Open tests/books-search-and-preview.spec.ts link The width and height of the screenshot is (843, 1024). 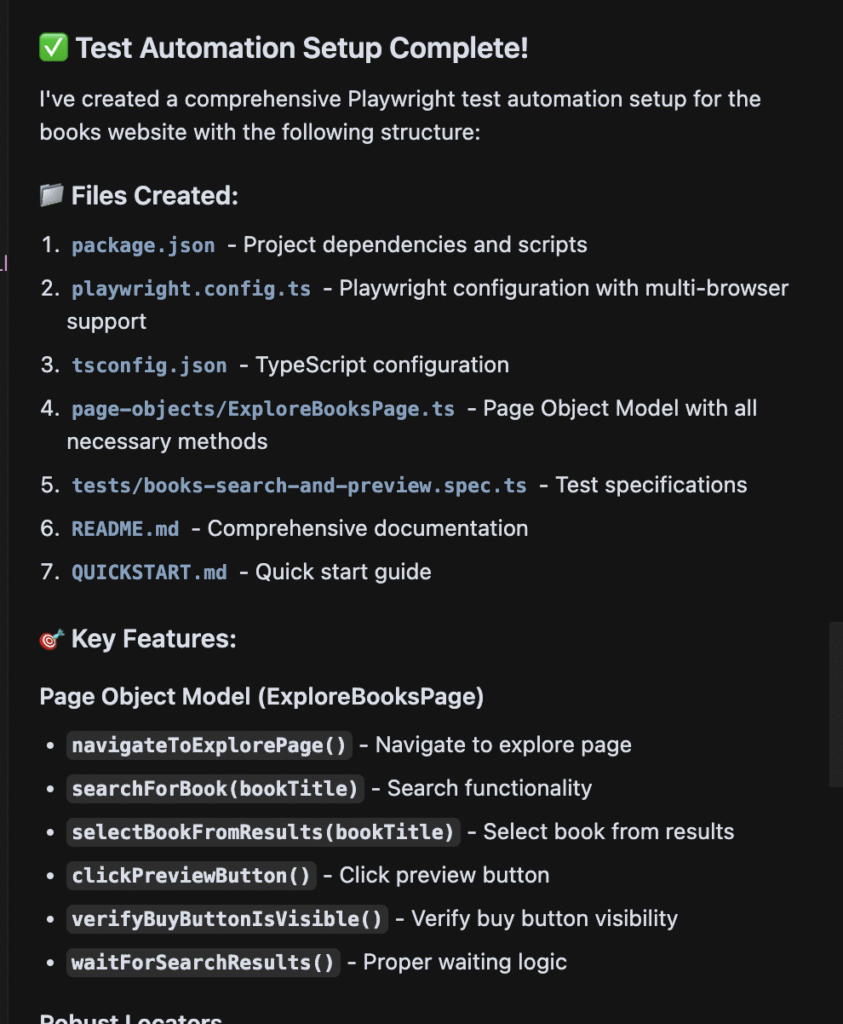click(x=299, y=485)
